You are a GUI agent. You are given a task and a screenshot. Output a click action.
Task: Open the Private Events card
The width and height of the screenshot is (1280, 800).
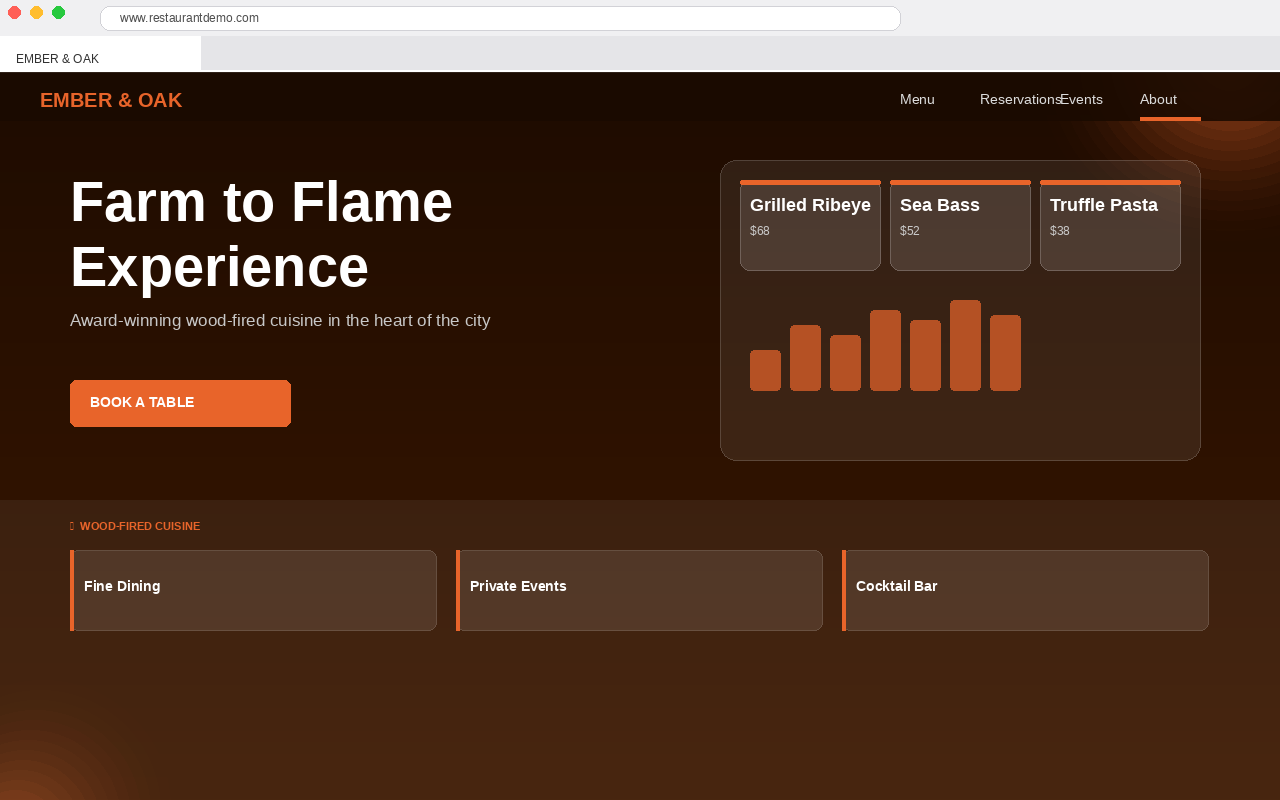click(x=639, y=590)
